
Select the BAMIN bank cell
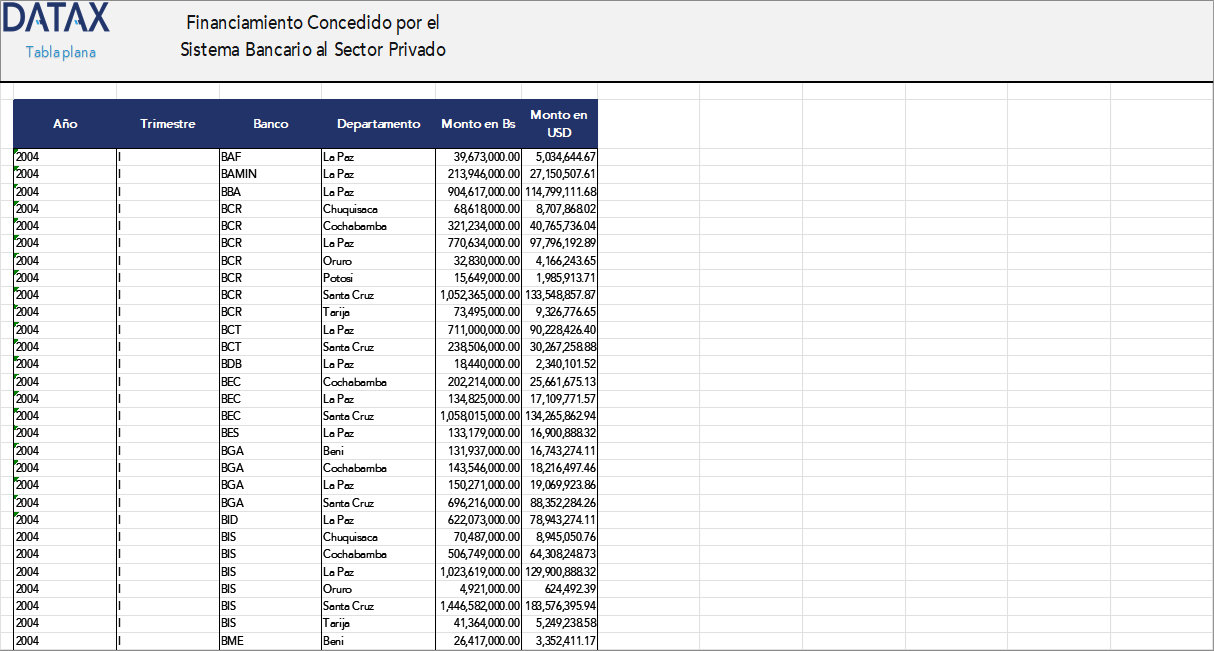(238, 174)
